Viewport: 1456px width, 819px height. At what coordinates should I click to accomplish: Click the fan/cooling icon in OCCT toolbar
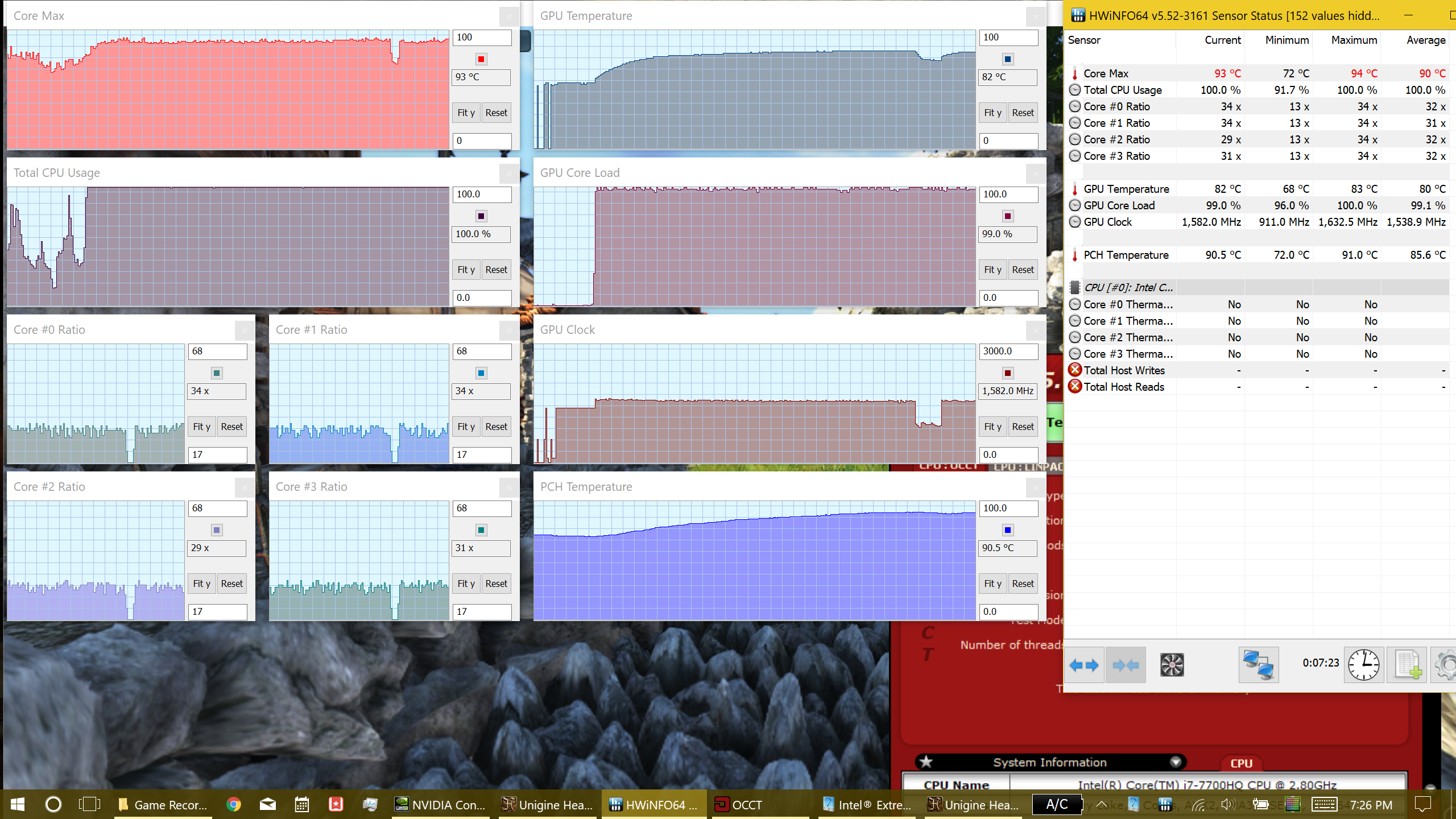1171,665
